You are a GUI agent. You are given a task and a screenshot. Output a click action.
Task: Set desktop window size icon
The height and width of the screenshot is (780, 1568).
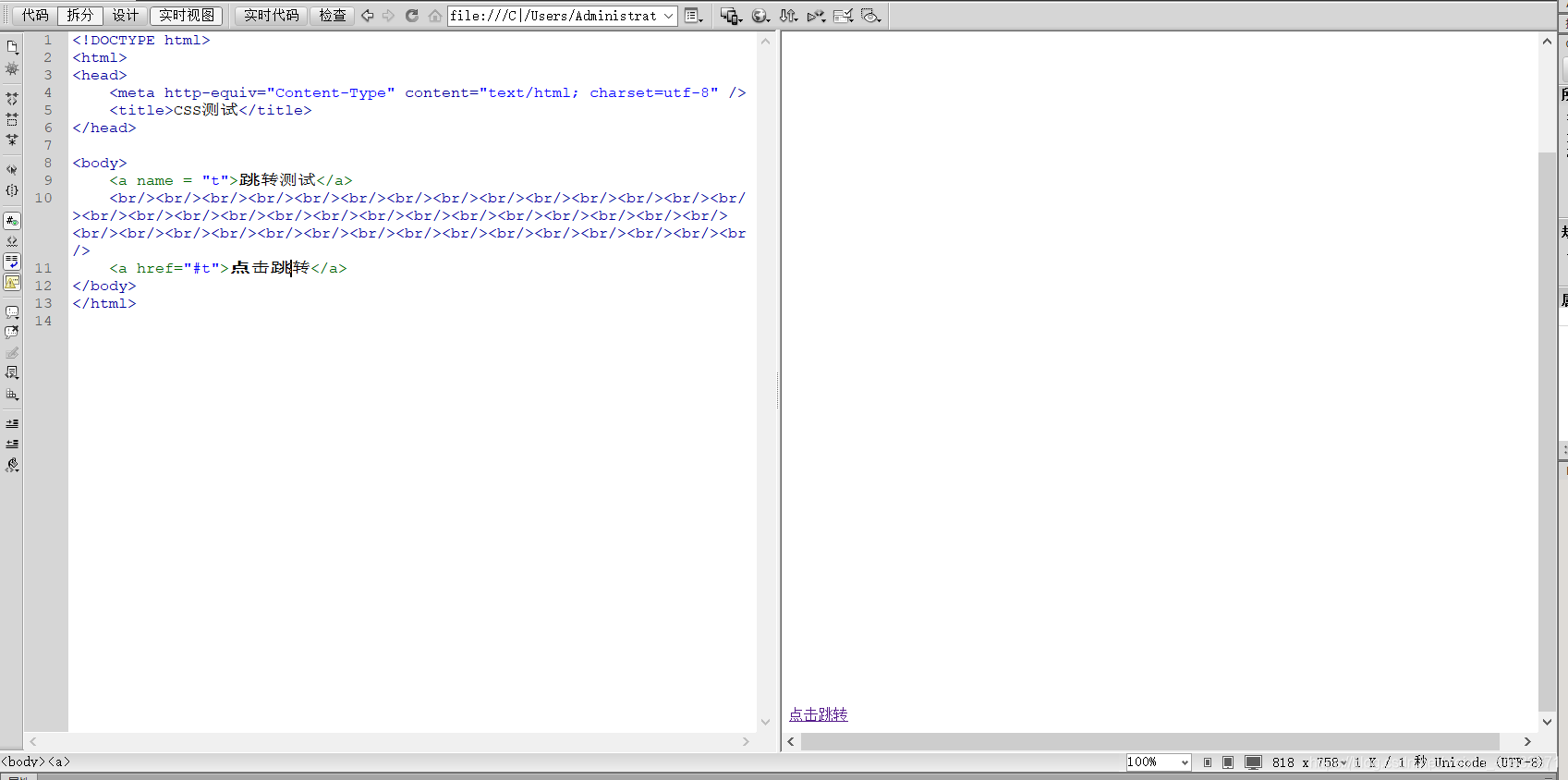(1253, 762)
